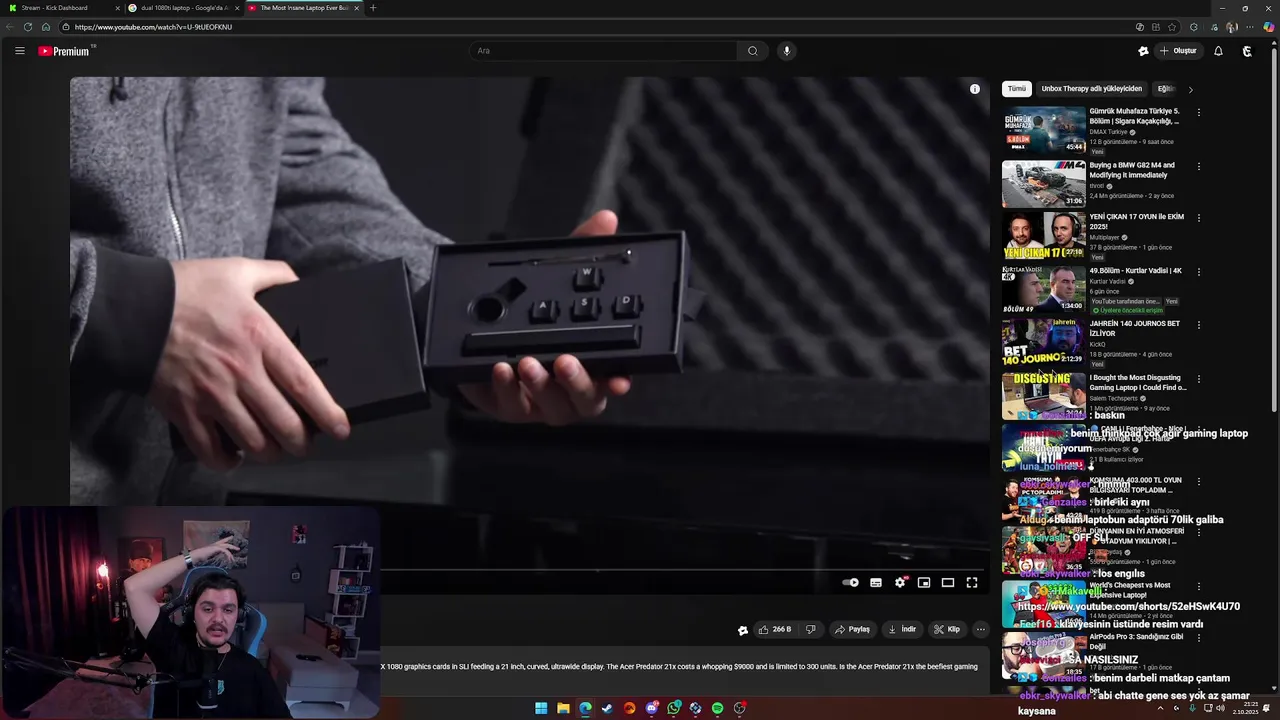The width and height of the screenshot is (1280, 720).
Task: Open Edge profile avatar
Action: click(1232, 27)
